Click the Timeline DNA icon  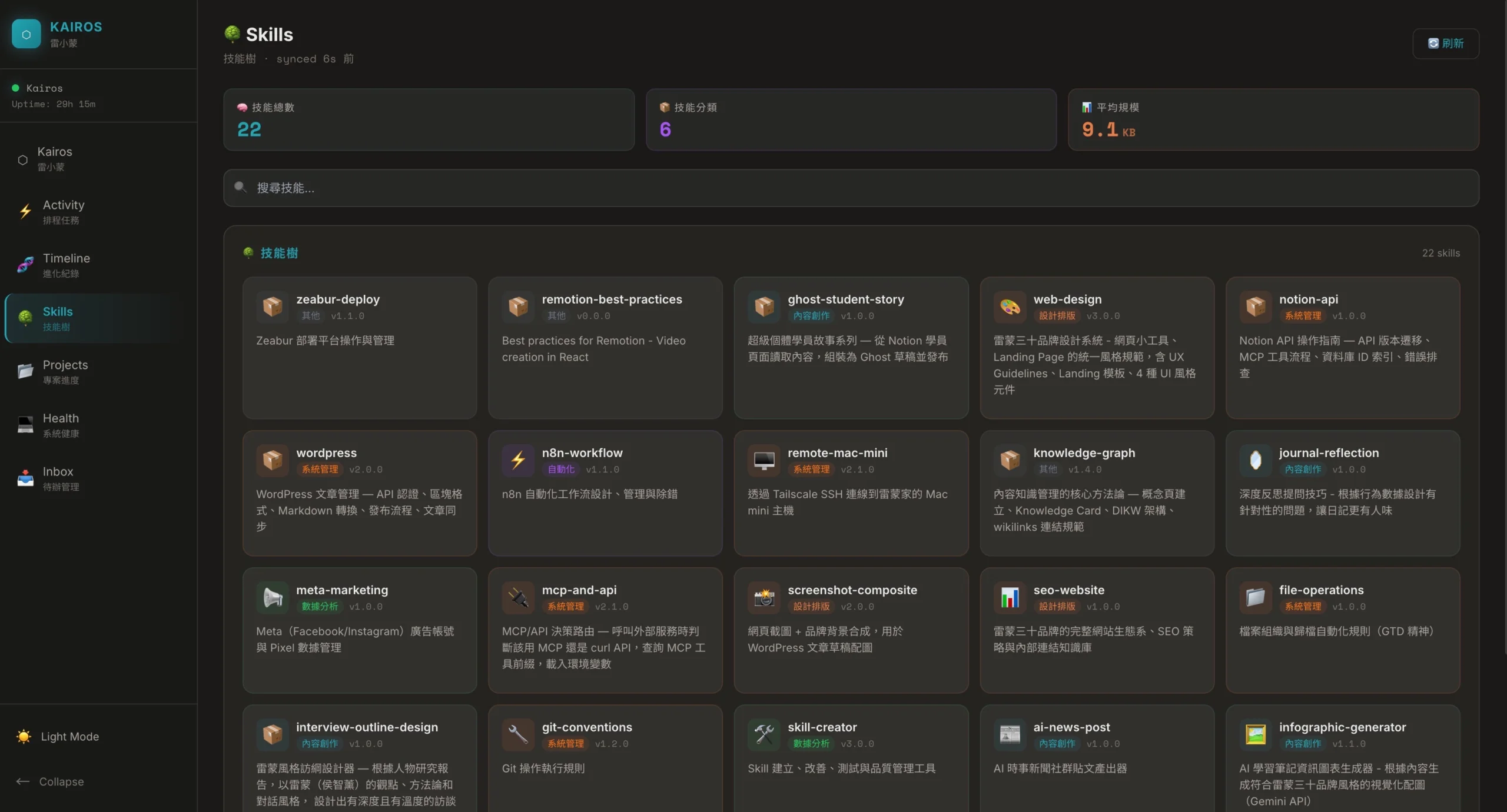(25, 265)
